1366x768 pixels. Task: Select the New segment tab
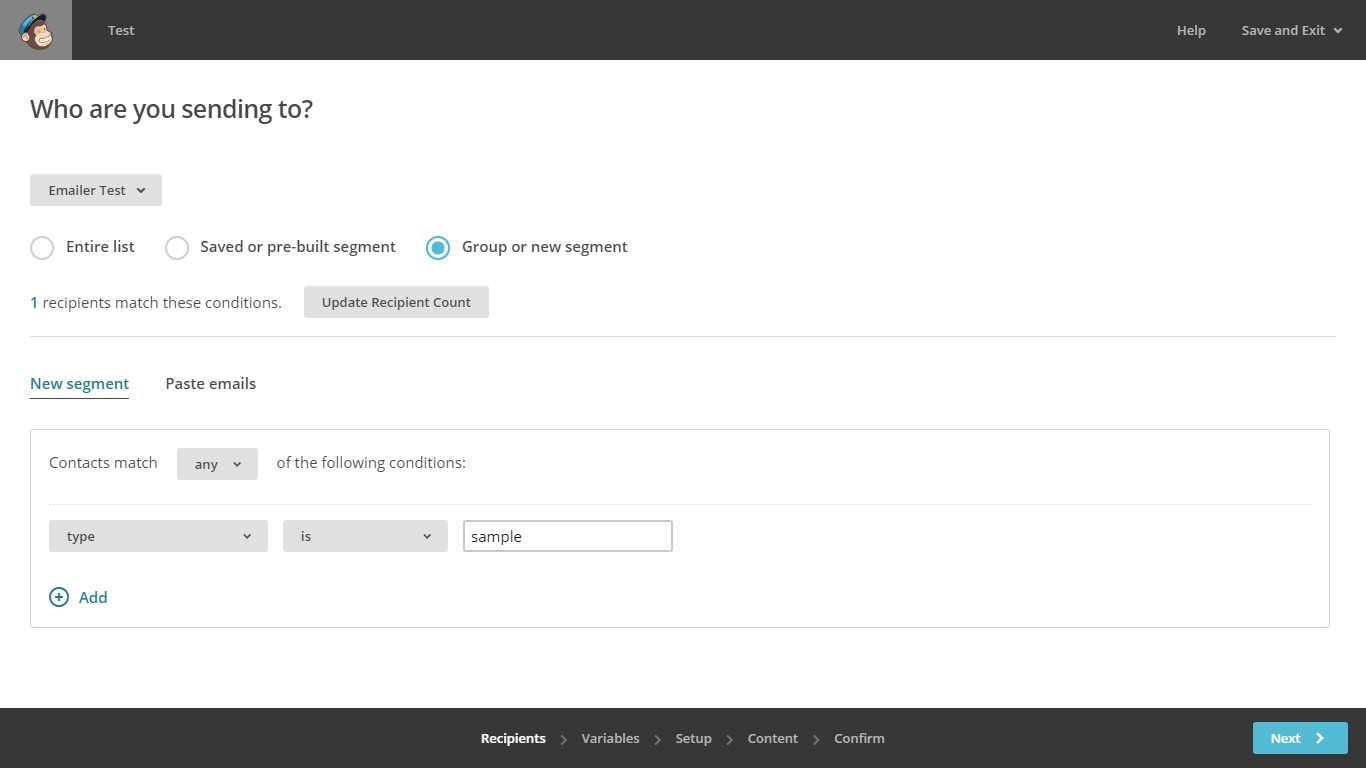[79, 384]
